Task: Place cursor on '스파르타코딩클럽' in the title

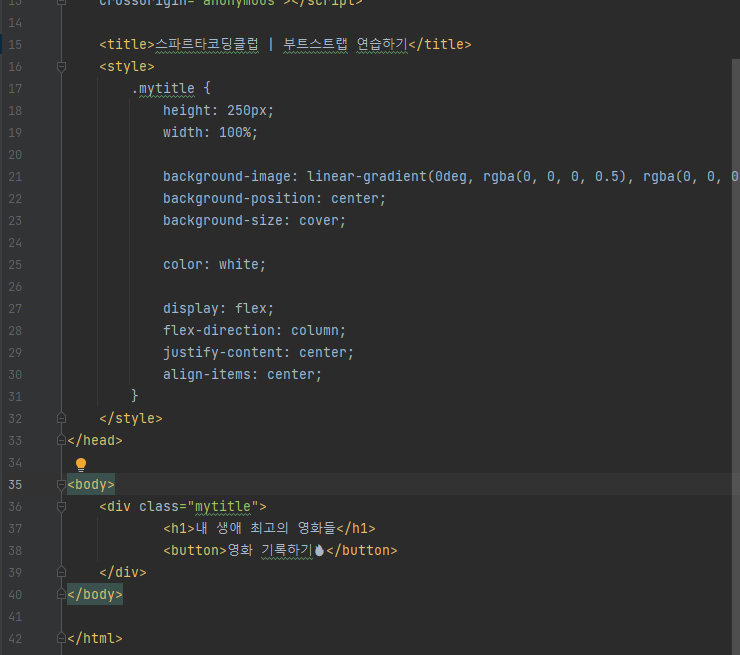Action: click(x=207, y=44)
